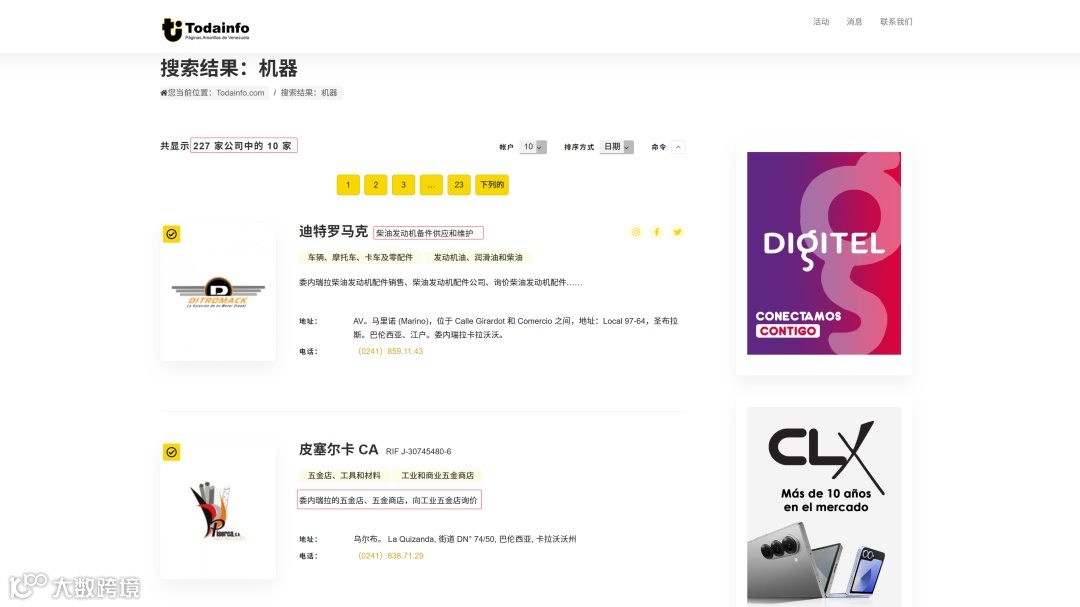The height and width of the screenshot is (607, 1080).
Task: Open the 迪特罗马克 company title
Action: (333, 232)
